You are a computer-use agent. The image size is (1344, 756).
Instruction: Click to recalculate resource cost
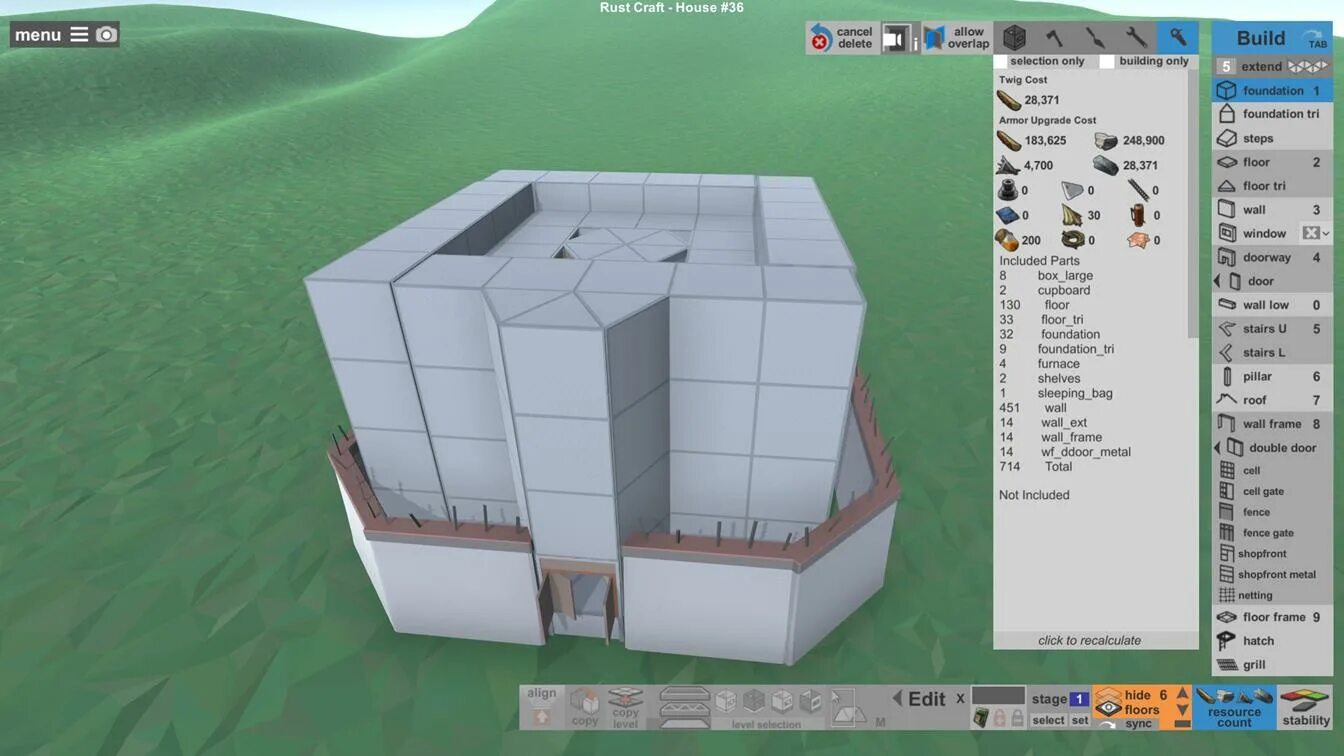pyautogui.click(x=1089, y=641)
